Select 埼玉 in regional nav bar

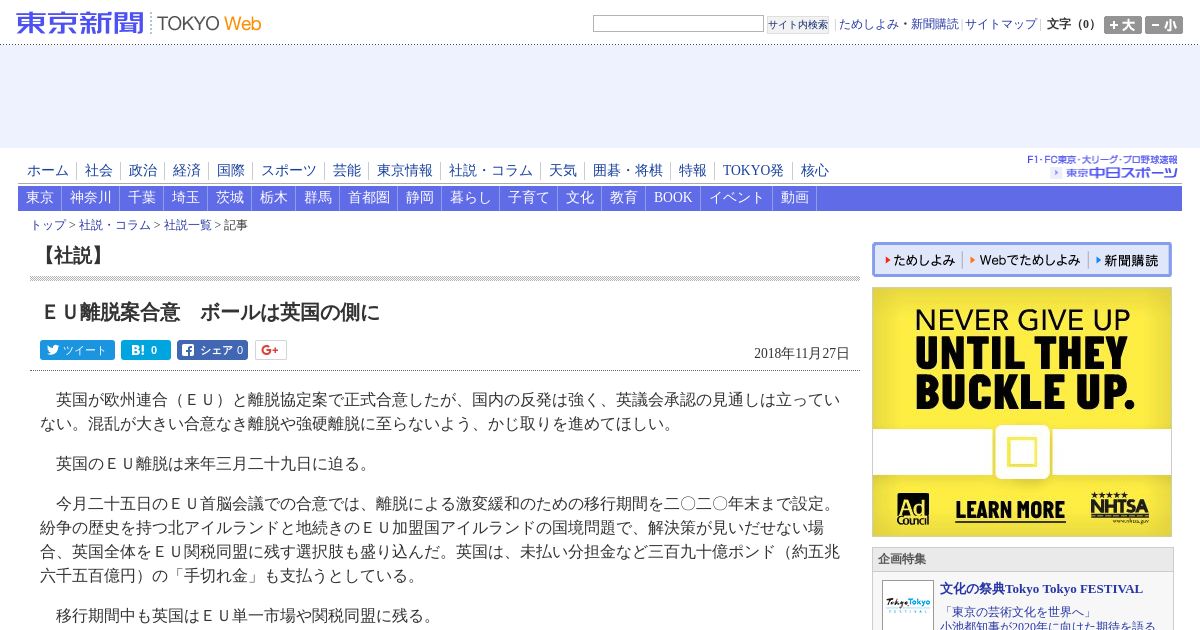(x=186, y=198)
